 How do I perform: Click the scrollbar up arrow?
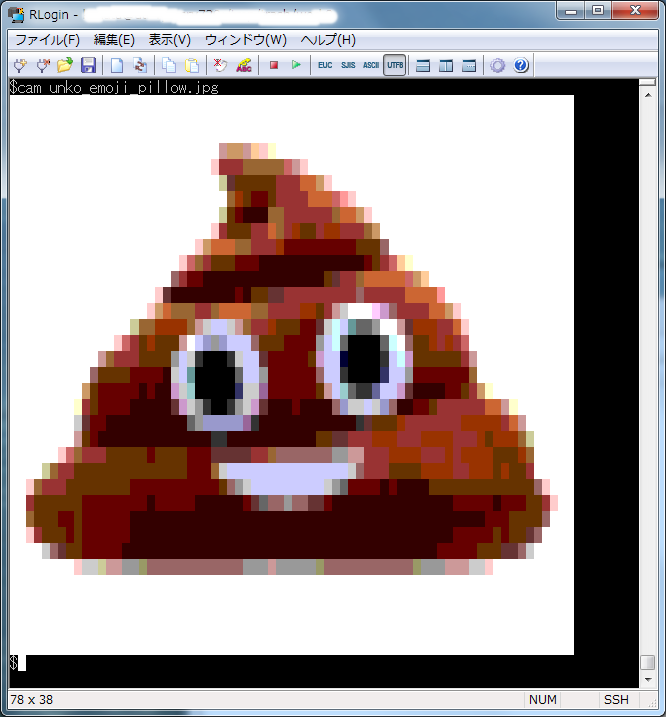tap(648, 95)
